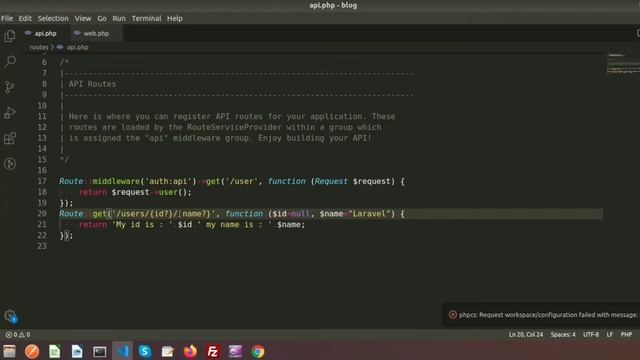Open the Extensions view

pos(10,138)
